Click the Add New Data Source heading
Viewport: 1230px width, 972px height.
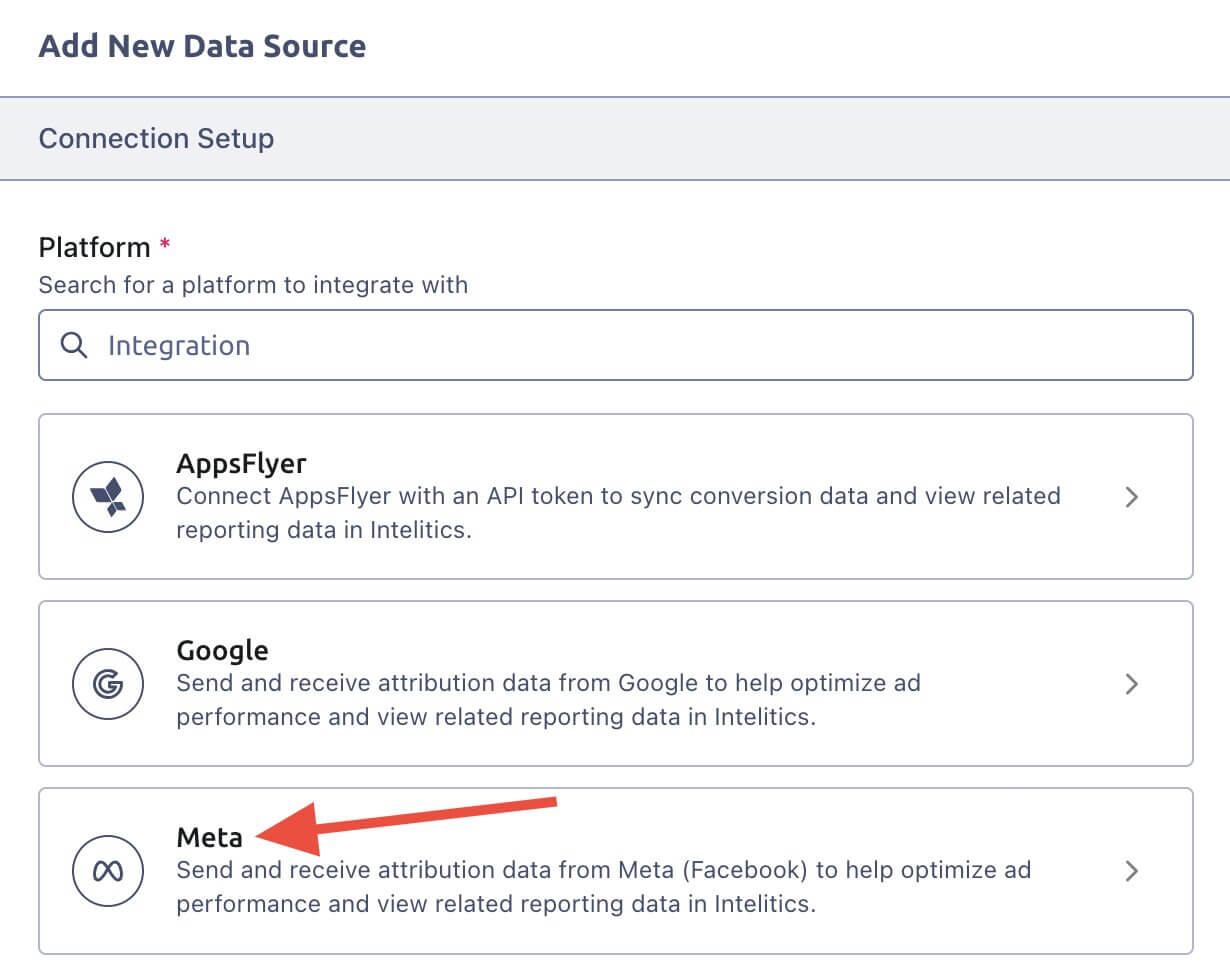coord(202,46)
